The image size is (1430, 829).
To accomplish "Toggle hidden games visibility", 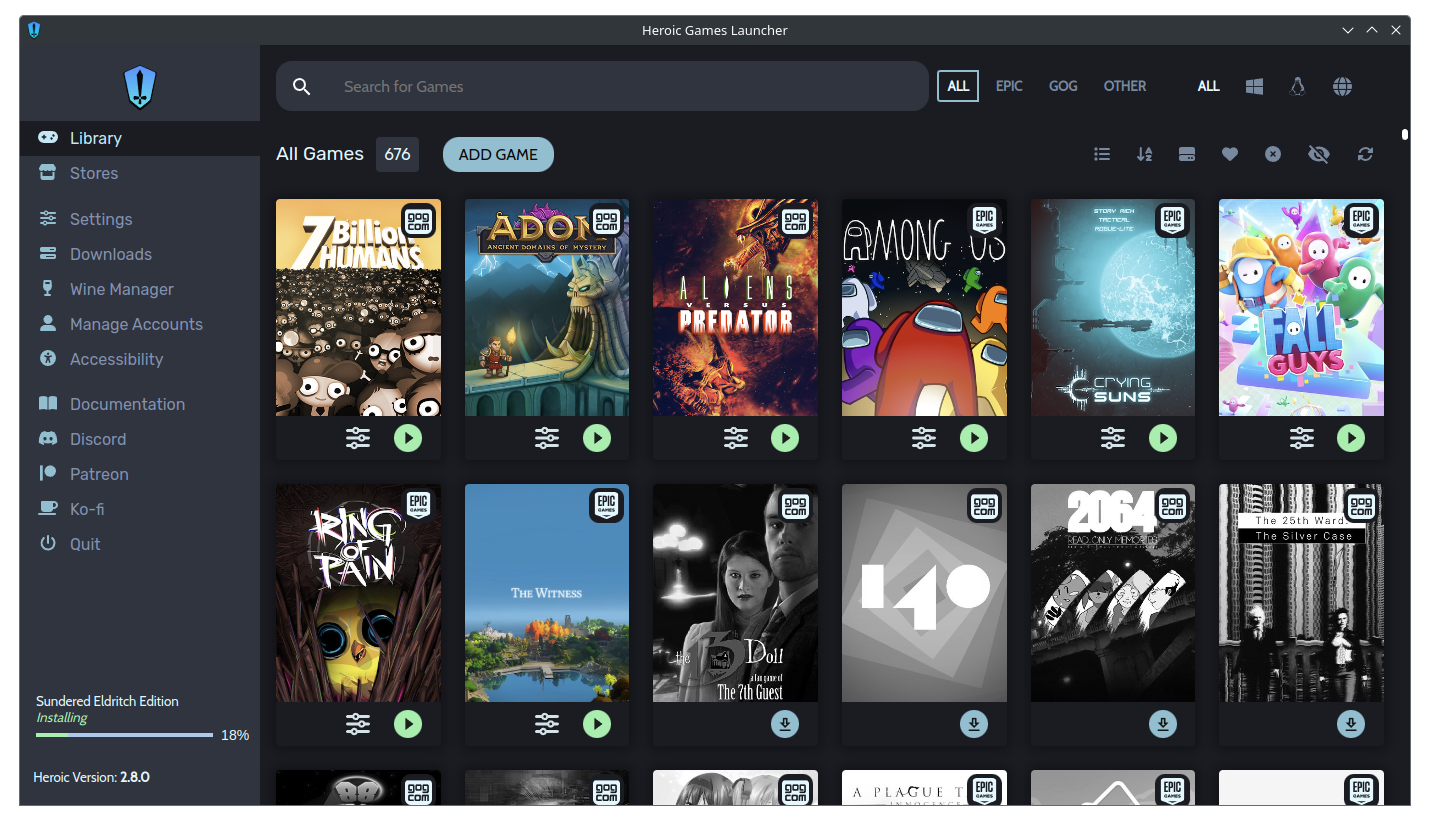I will click(x=1319, y=154).
